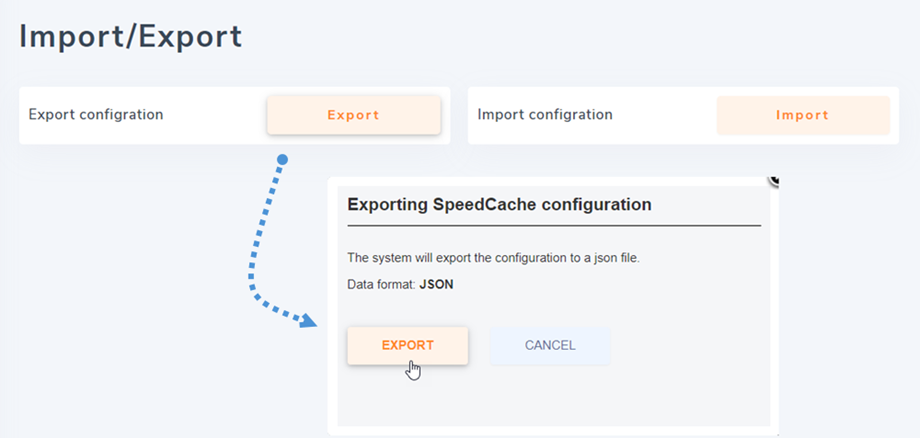Click the "Exporting SpeedCache configuration" dialog title
Viewport: 920px width, 438px height.
pos(499,205)
